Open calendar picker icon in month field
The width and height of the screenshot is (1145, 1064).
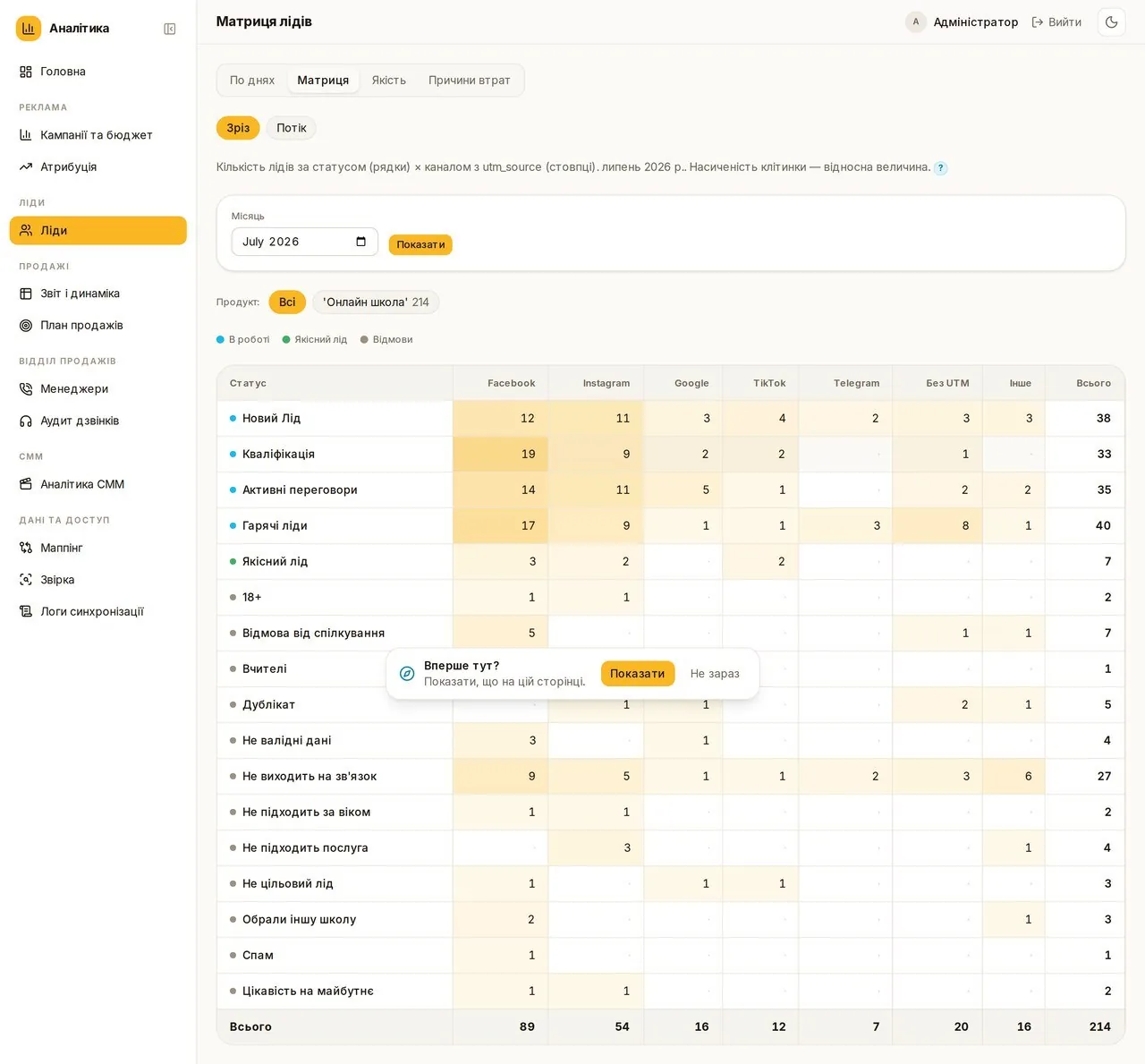tap(361, 242)
